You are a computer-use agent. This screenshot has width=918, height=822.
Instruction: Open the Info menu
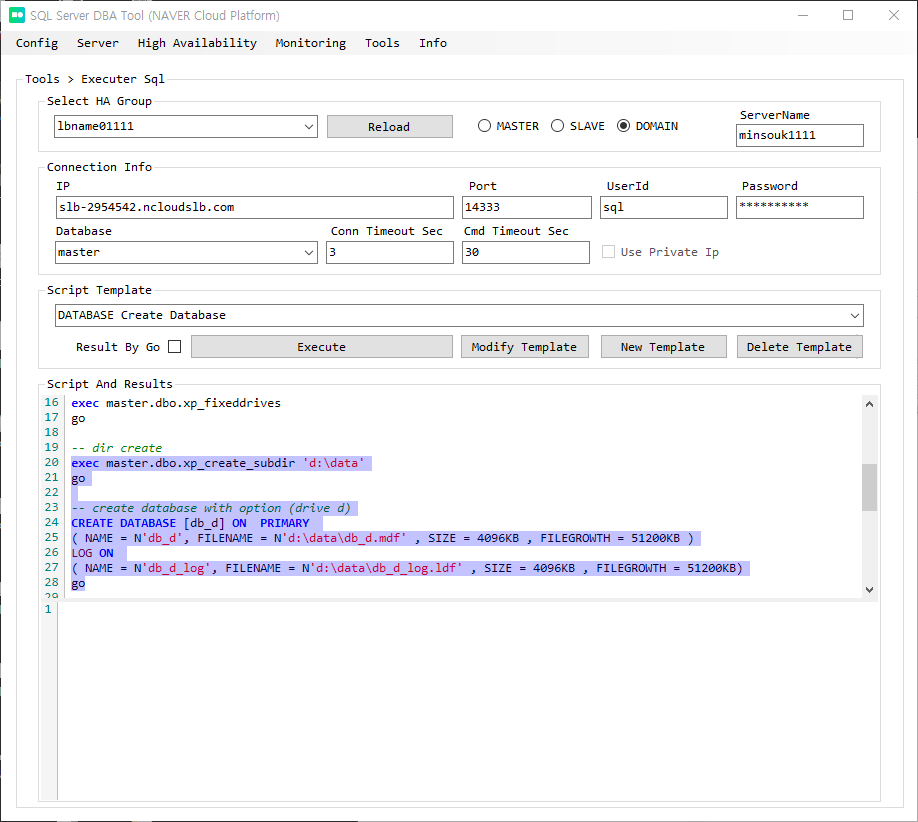pyautogui.click(x=433, y=43)
